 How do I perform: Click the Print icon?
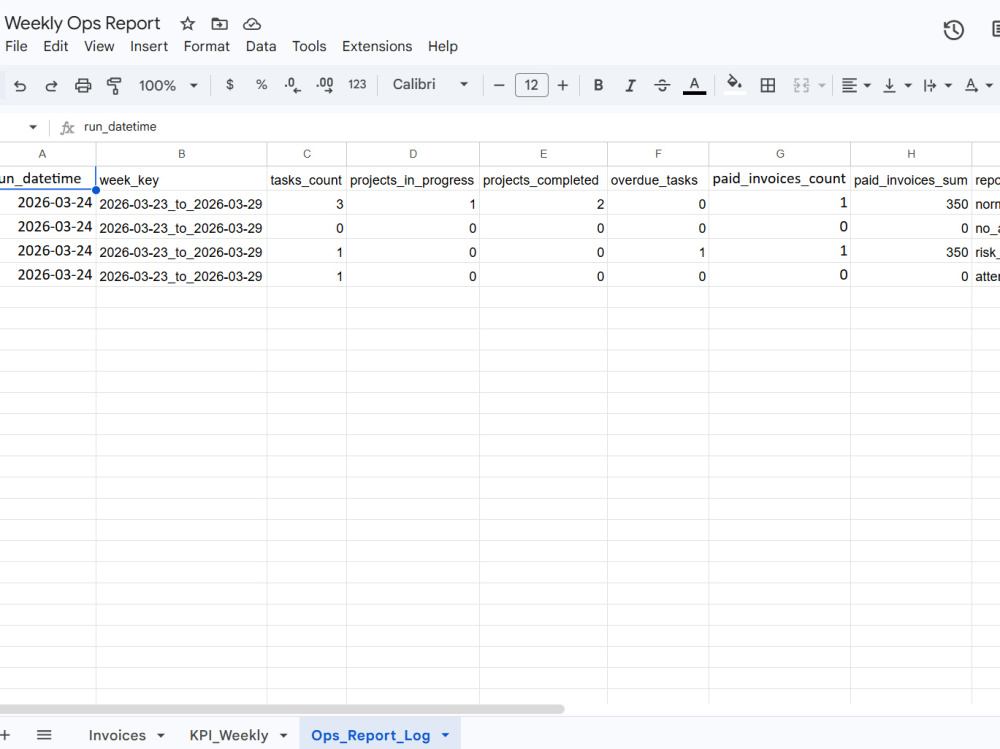pyautogui.click(x=83, y=85)
